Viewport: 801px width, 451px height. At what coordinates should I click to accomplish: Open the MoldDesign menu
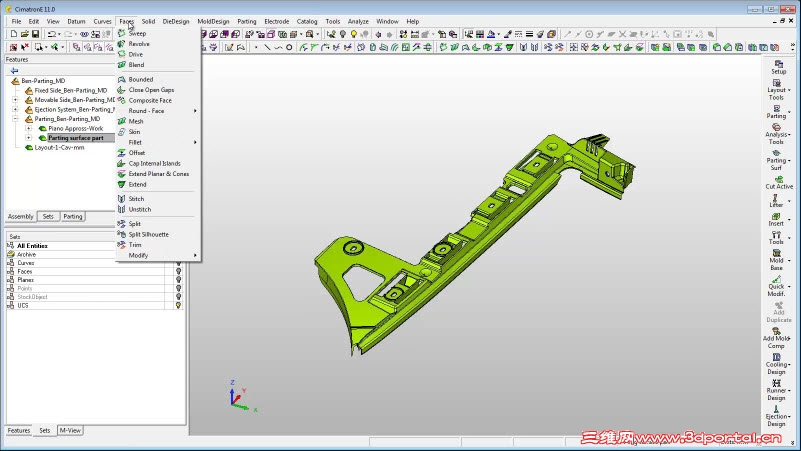(213, 21)
